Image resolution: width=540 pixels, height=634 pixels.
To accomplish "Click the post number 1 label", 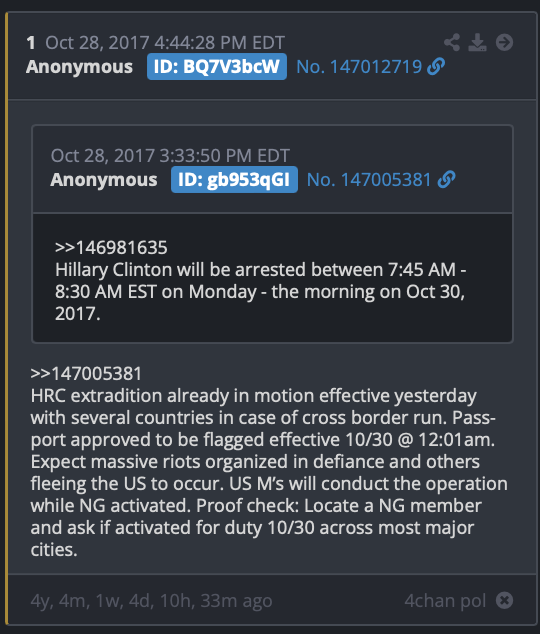I will pos(31,43).
